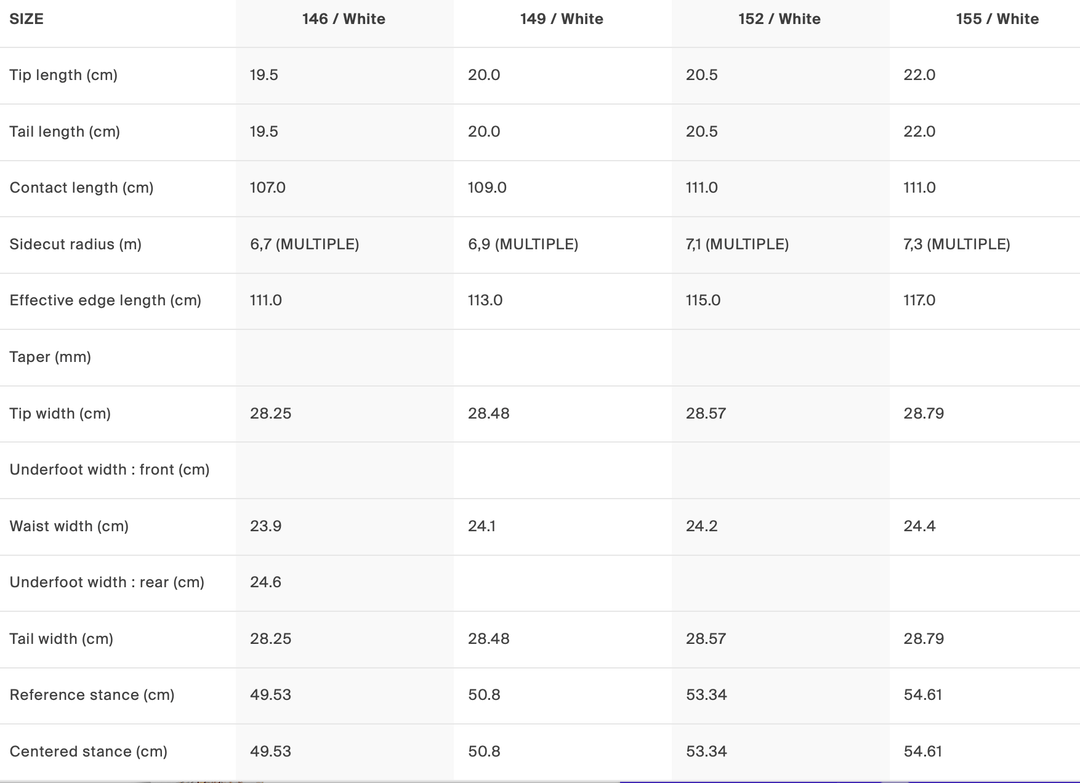Click "Underfoot width : front (cm)" label
This screenshot has height=783, width=1080.
(109, 470)
